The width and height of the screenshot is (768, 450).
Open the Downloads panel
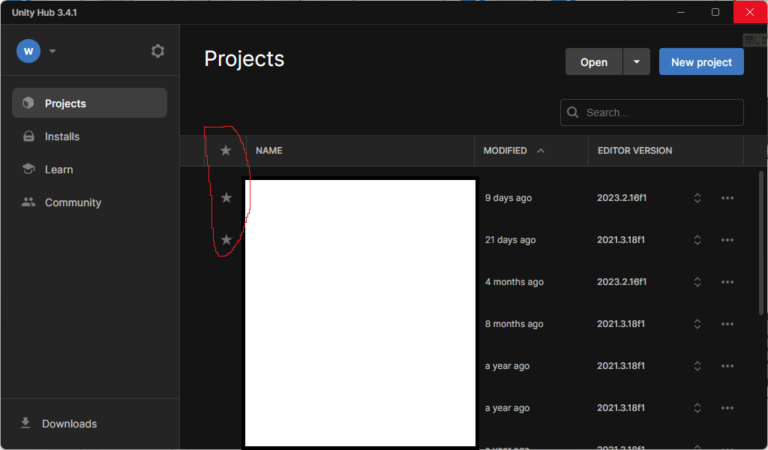68,424
